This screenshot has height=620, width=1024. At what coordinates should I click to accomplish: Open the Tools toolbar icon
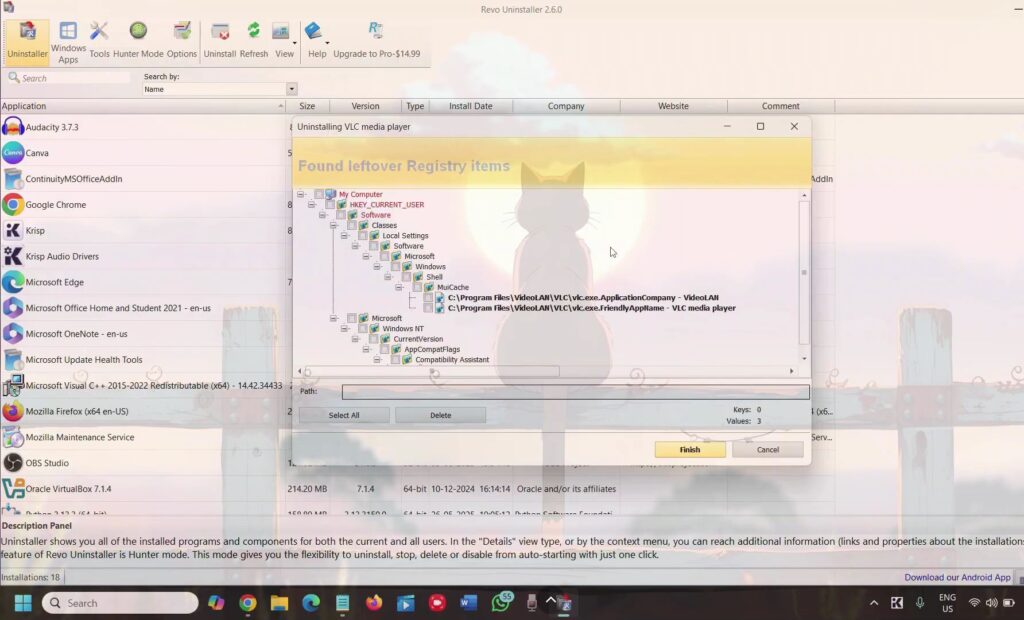click(99, 41)
